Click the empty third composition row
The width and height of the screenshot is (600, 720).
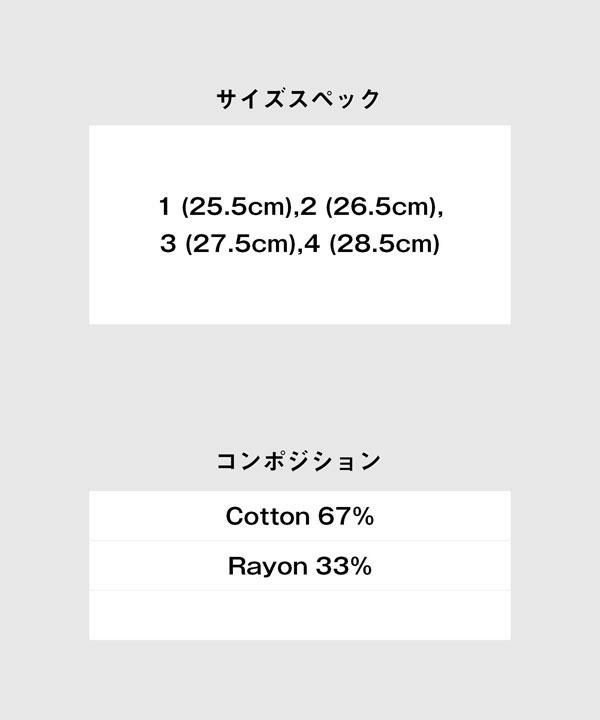point(299,615)
